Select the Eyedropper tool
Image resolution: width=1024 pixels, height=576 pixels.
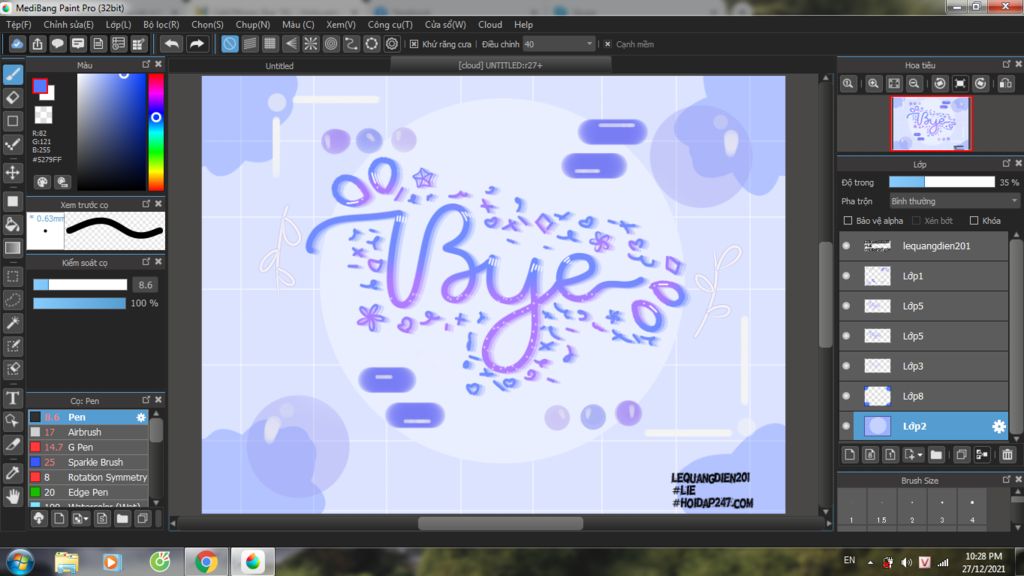12,472
